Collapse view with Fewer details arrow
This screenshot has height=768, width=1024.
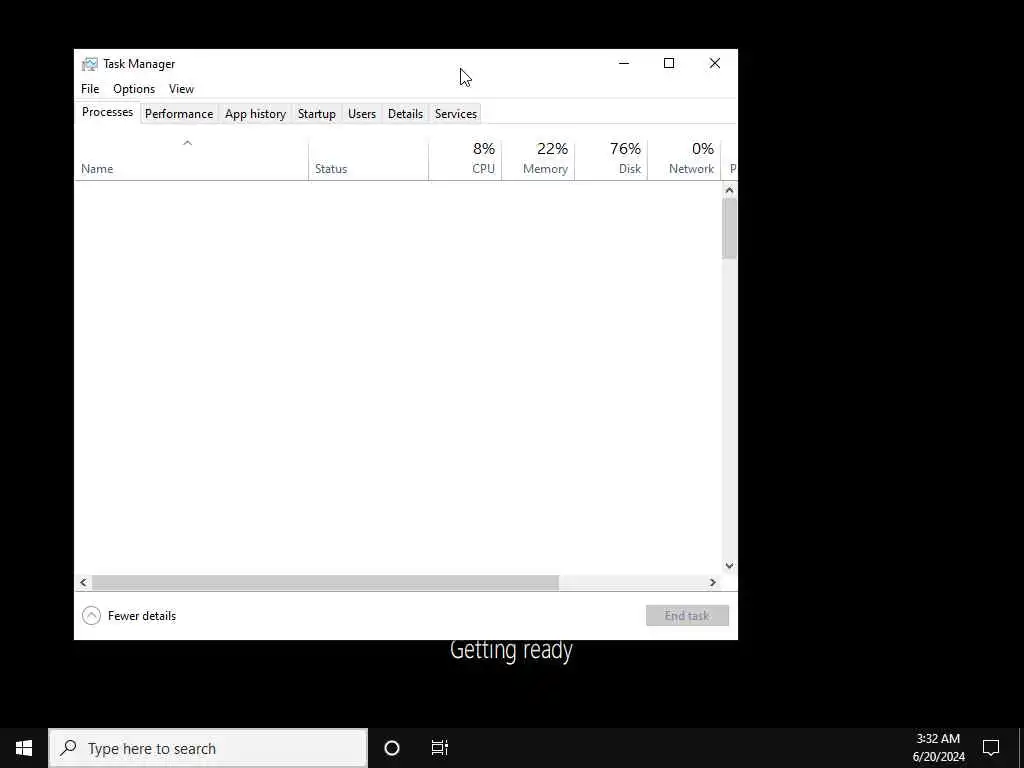[91, 615]
